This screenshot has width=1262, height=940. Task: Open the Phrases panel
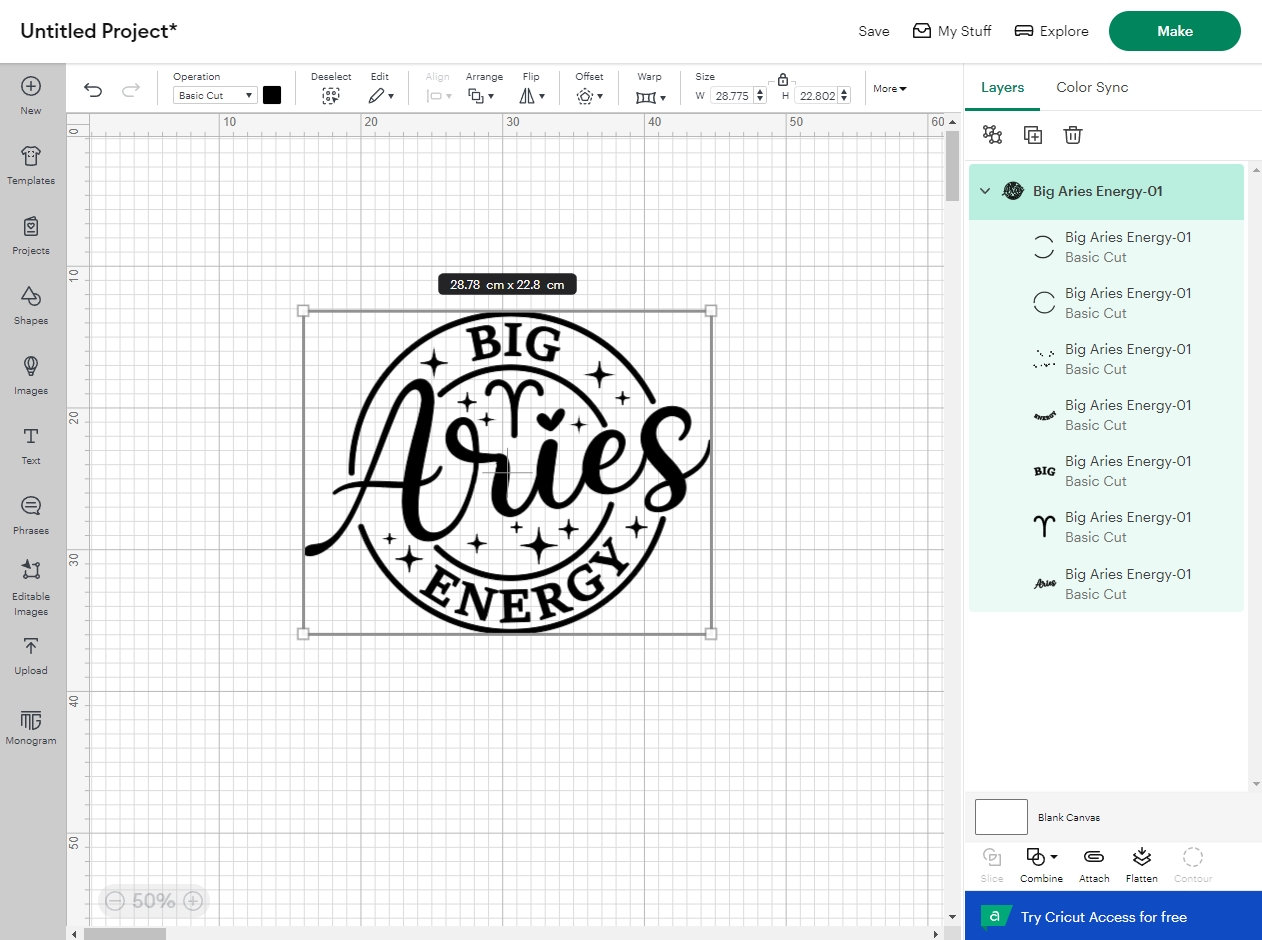pos(30,516)
